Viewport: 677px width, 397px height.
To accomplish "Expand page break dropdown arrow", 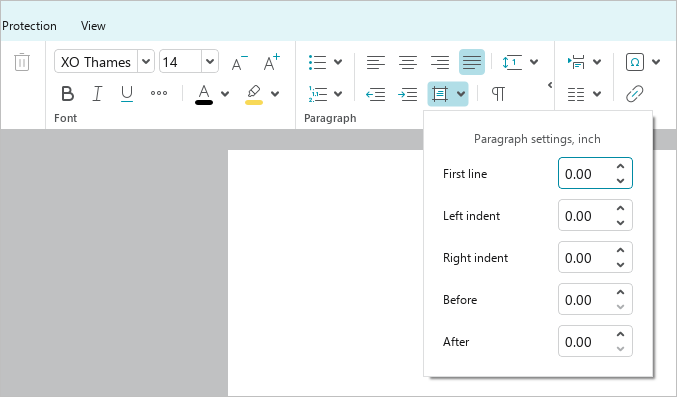I will coord(597,62).
